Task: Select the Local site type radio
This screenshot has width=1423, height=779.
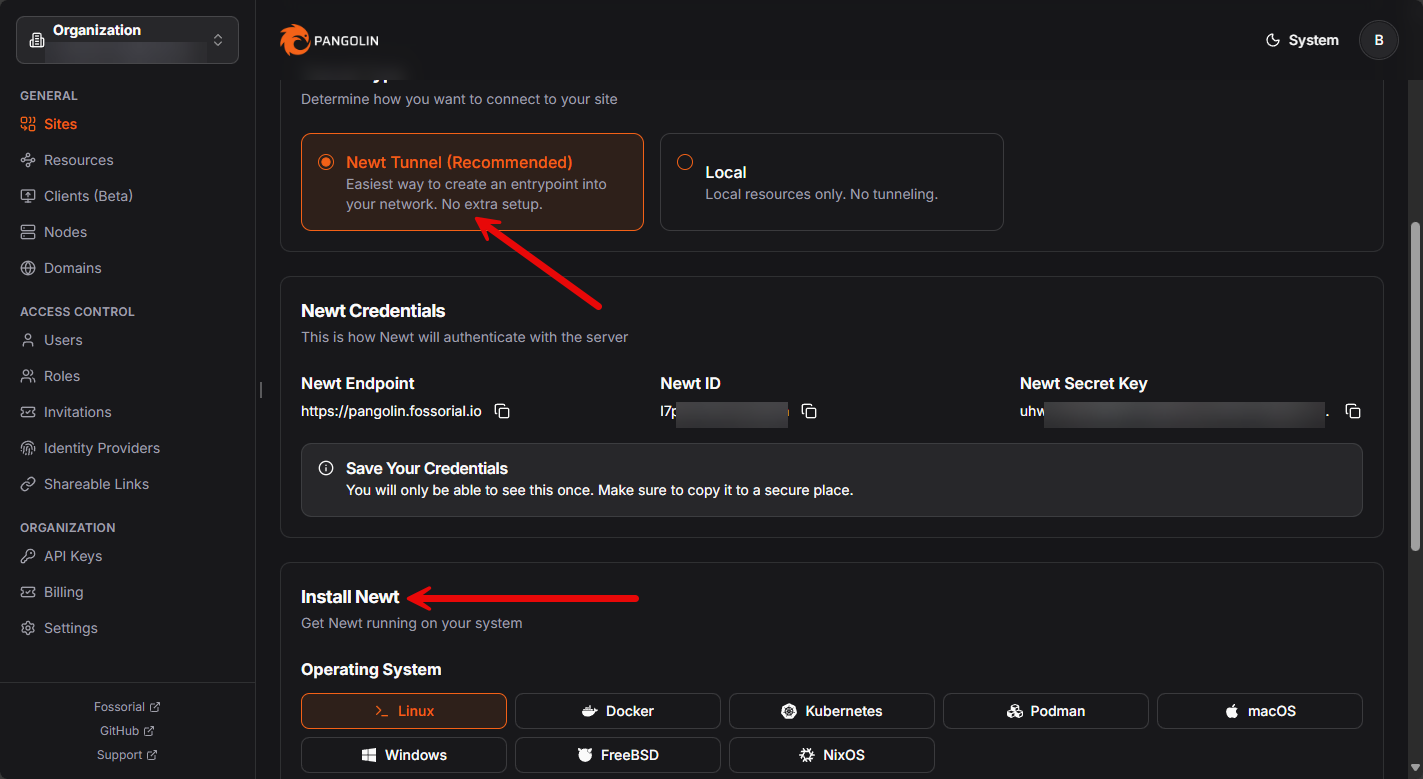Action: (685, 162)
